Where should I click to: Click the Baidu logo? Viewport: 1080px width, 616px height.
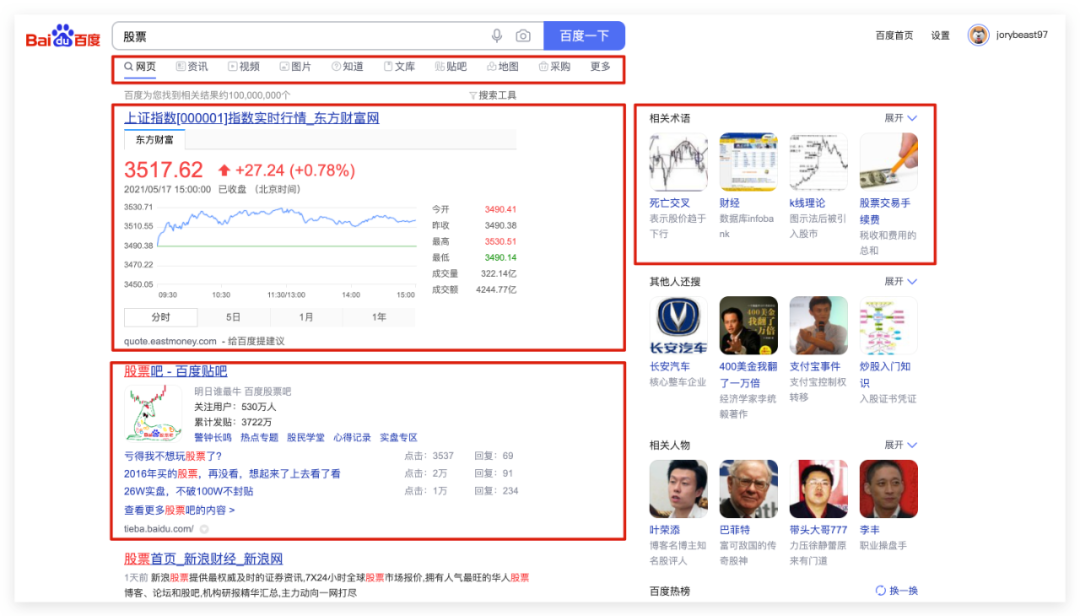point(63,37)
